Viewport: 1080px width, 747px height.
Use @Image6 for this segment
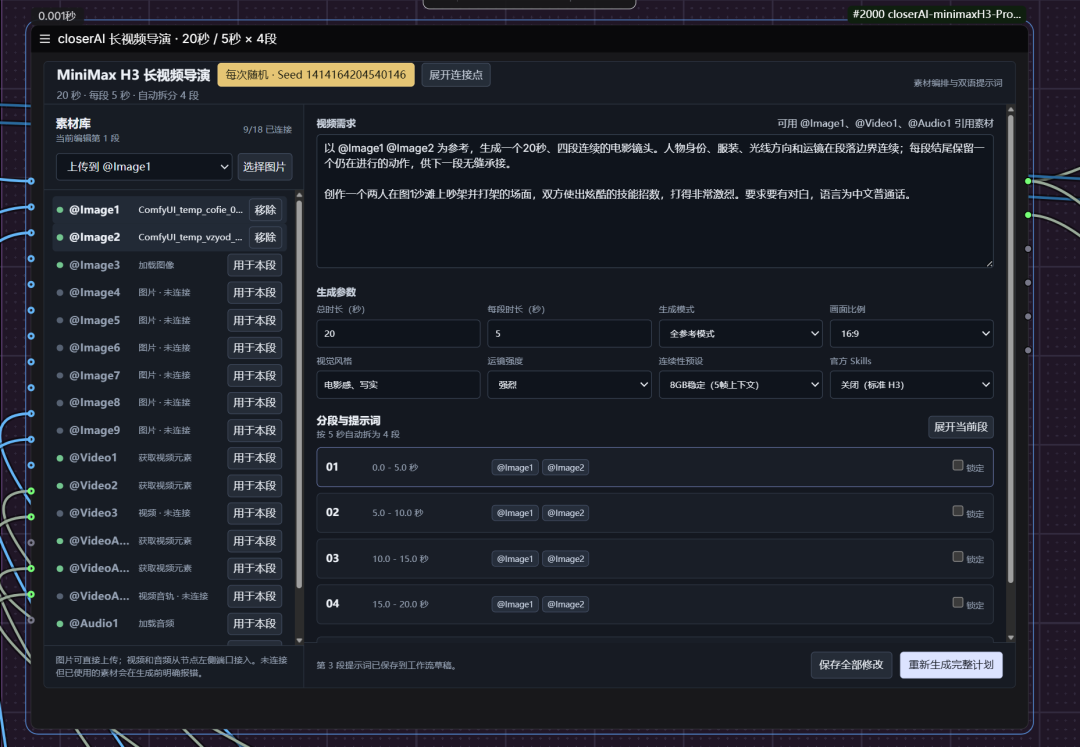click(x=254, y=348)
